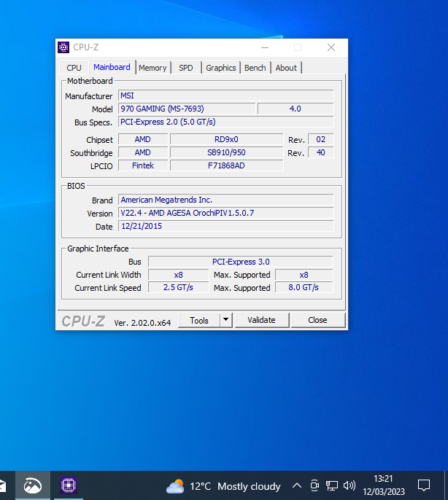Click the LPCIO vendor Fintek
Image resolution: width=448 pixels, height=500 pixels.
(x=143, y=165)
